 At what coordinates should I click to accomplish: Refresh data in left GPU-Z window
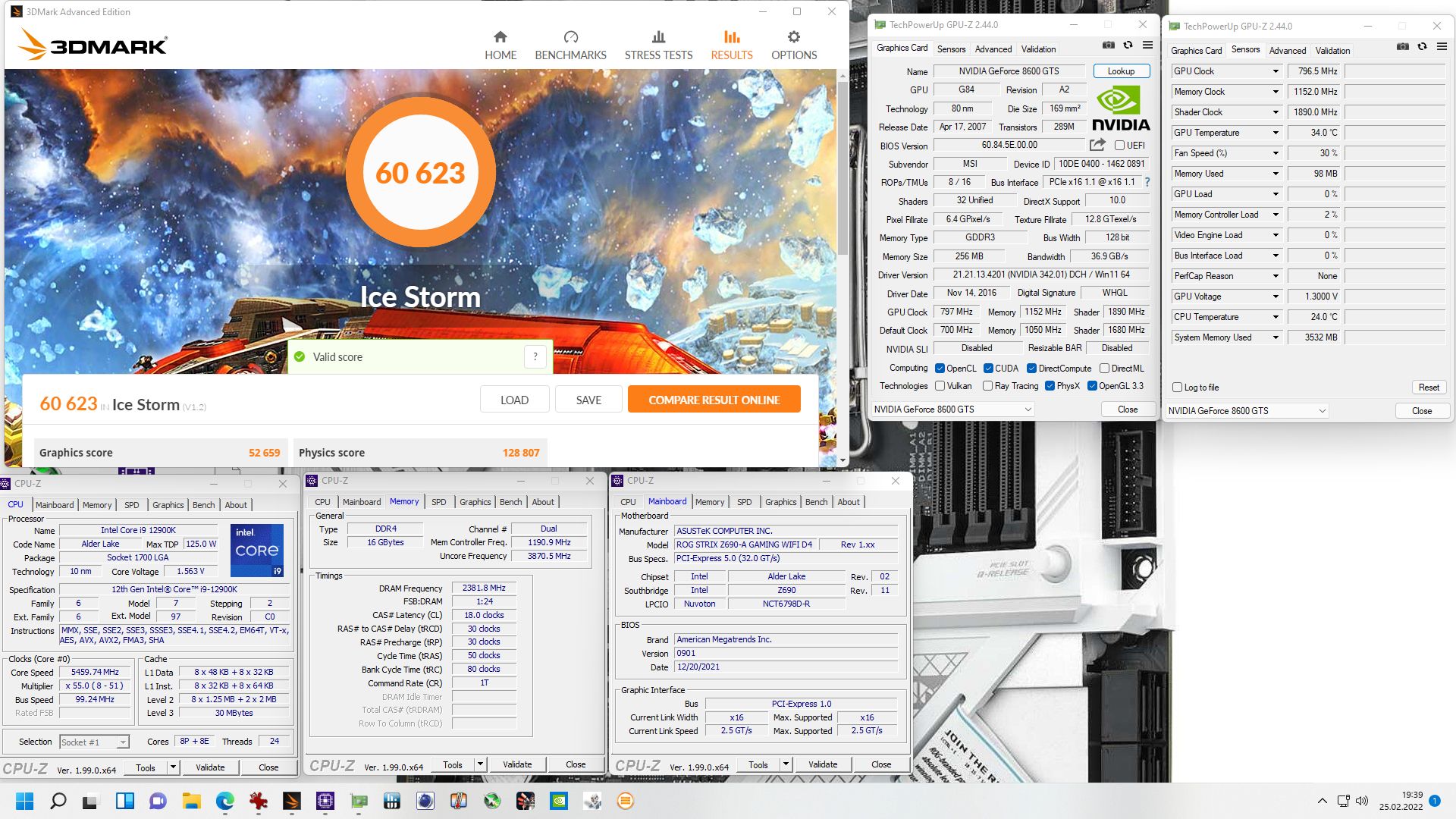click(x=1128, y=45)
